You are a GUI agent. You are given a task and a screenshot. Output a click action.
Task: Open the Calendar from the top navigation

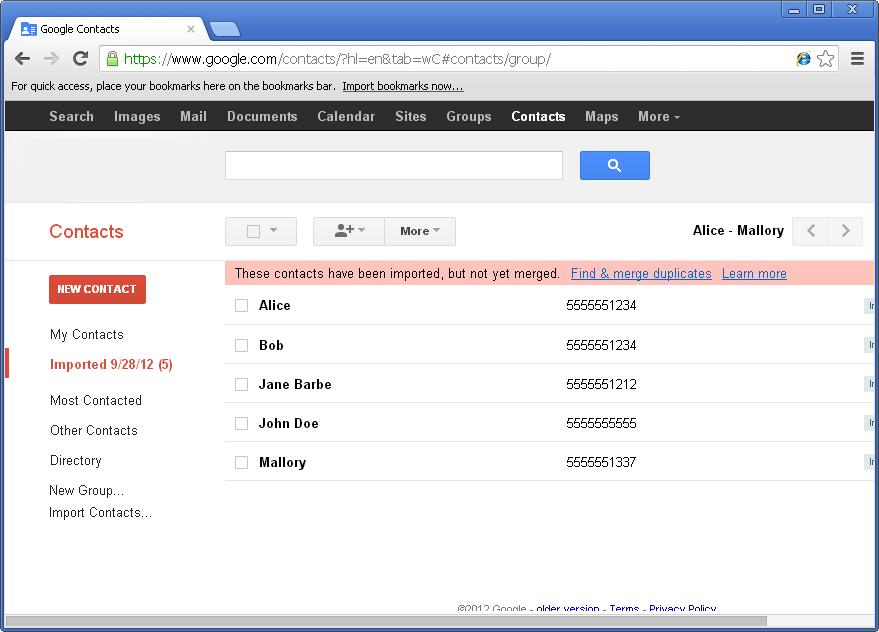345,117
